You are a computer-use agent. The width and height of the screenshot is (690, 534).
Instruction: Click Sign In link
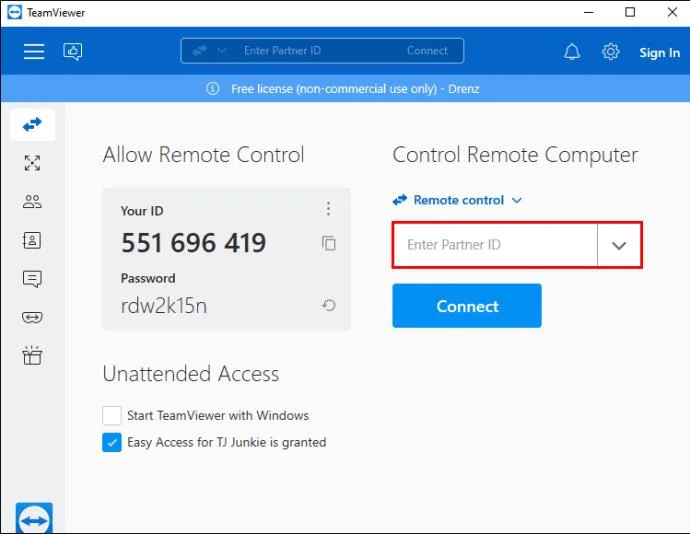click(659, 52)
